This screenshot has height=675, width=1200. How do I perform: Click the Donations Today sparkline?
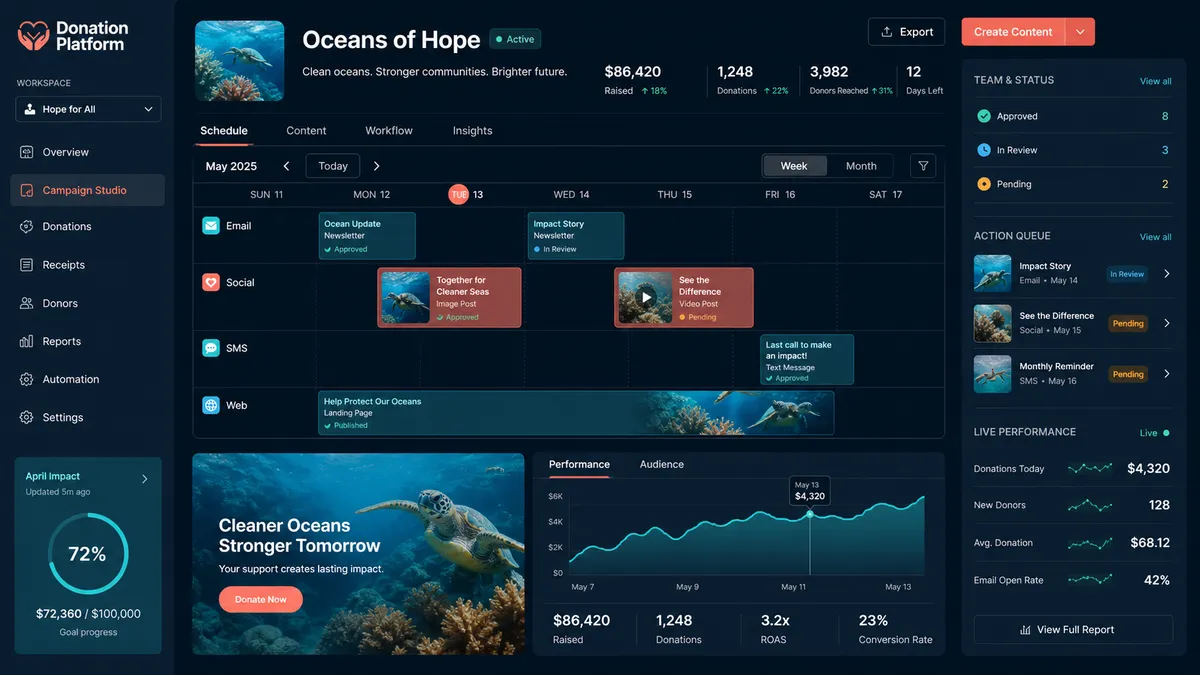[1090, 468]
